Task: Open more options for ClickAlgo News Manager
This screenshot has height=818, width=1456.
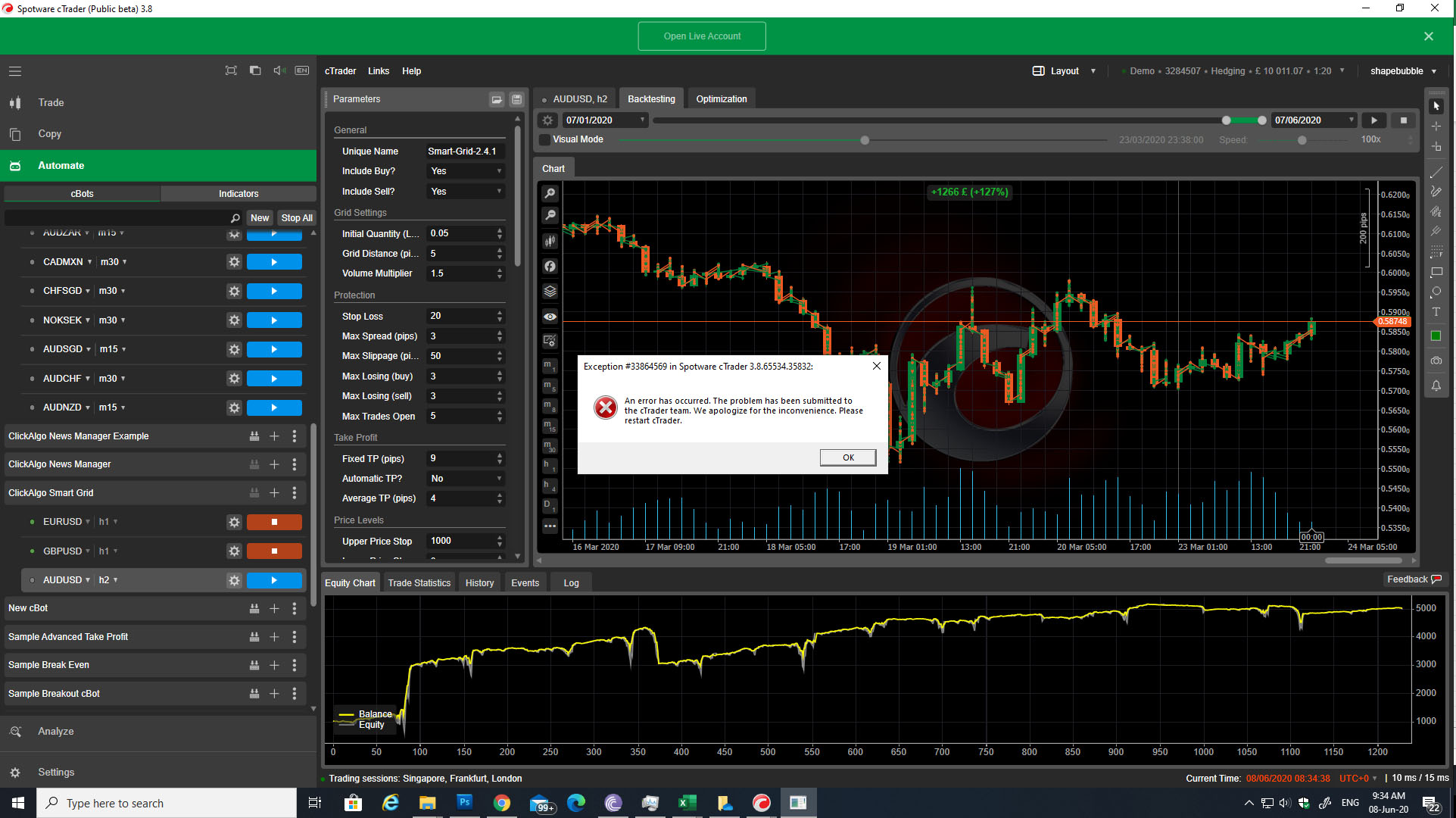Action: pyautogui.click(x=295, y=464)
